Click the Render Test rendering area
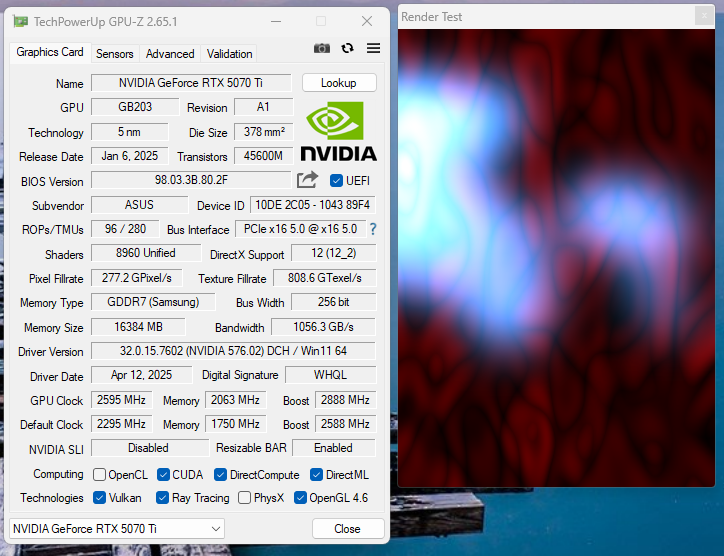The width and height of the screenshot is (724, 556). click(x=556, y=258)
